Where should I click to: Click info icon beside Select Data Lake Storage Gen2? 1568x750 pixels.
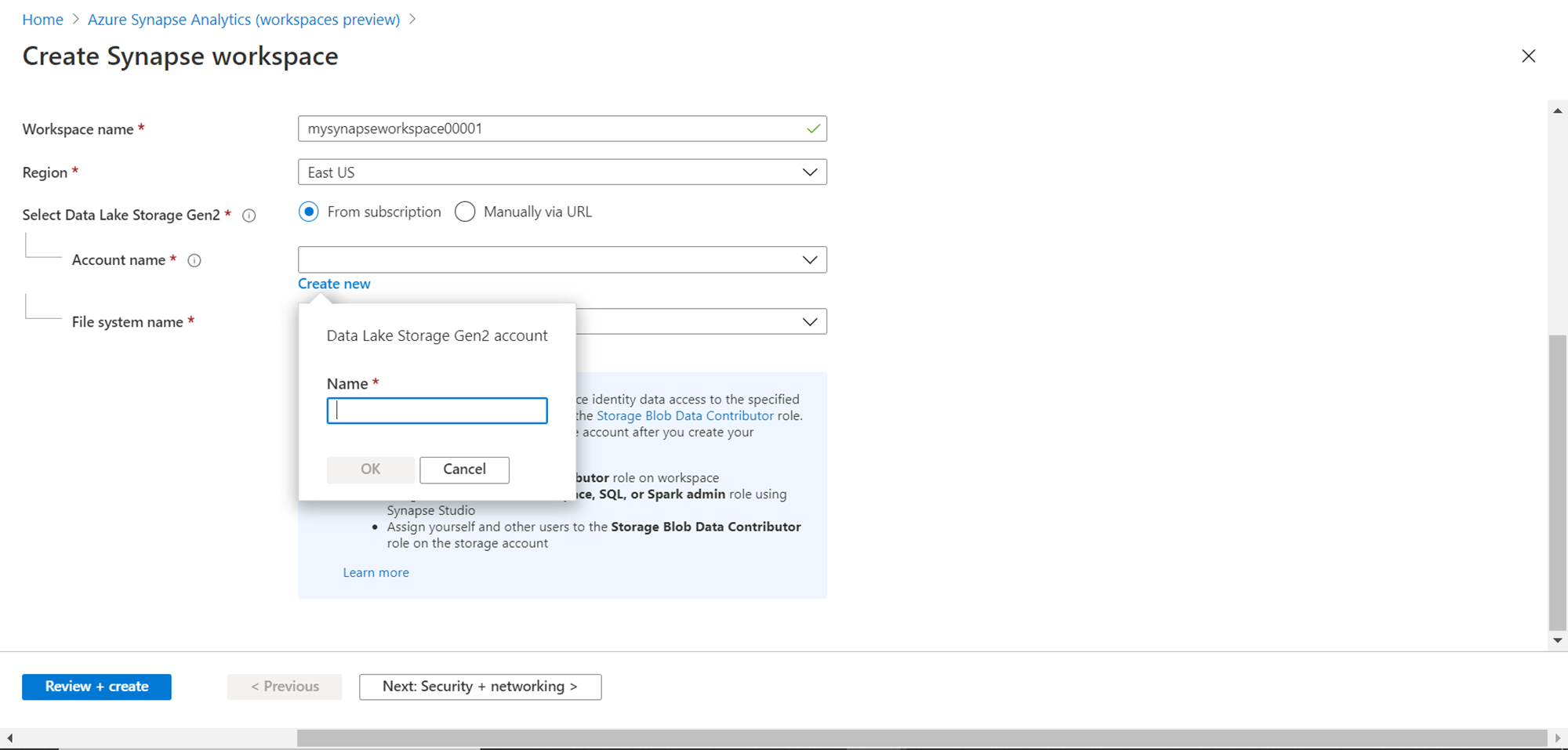pos(249,216)
